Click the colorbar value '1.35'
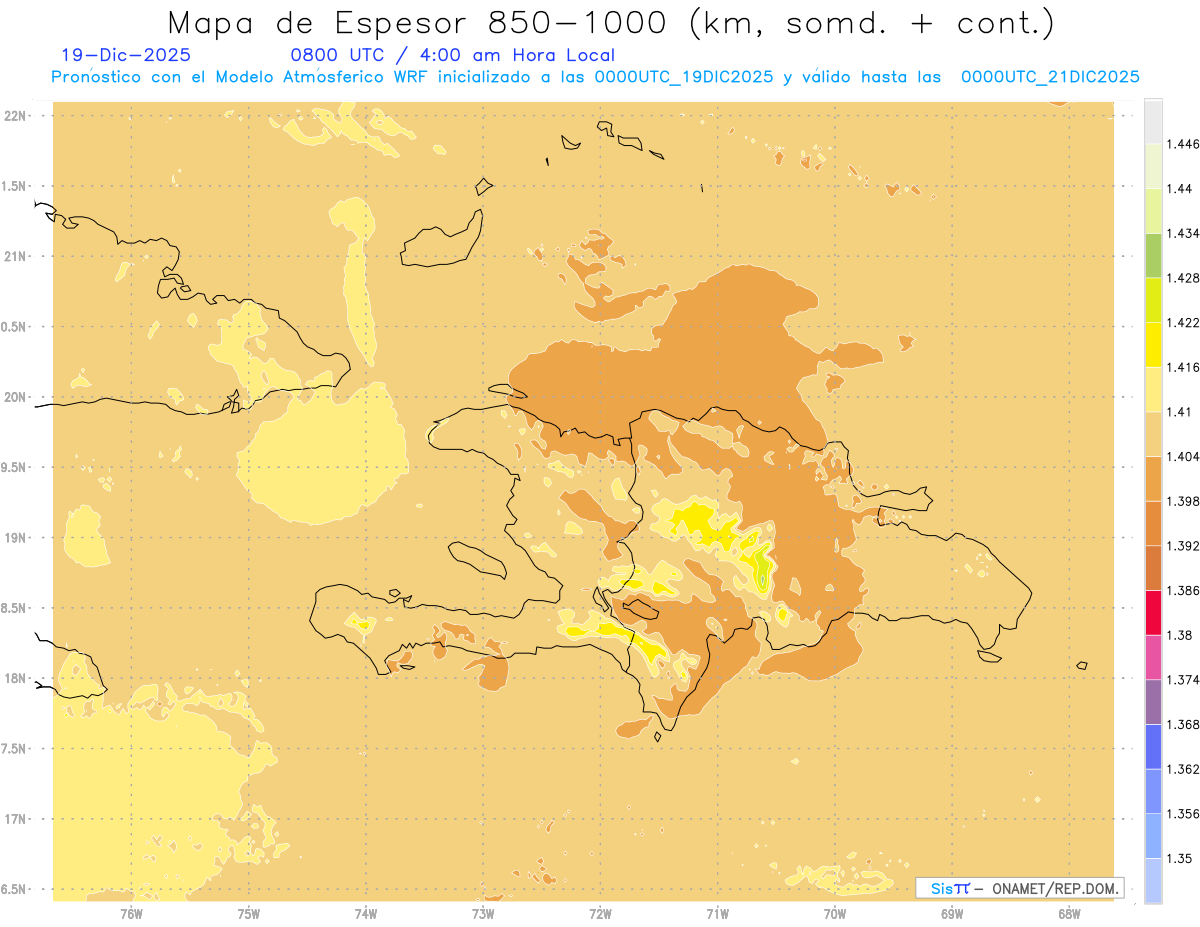 pos(1179,858)
